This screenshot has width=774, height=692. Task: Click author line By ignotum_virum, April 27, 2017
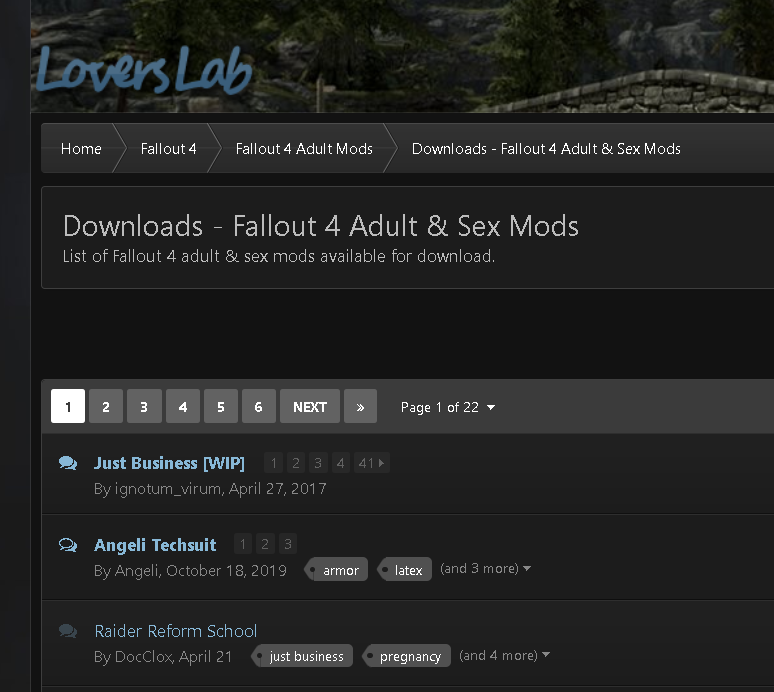[x=210, y=489]
